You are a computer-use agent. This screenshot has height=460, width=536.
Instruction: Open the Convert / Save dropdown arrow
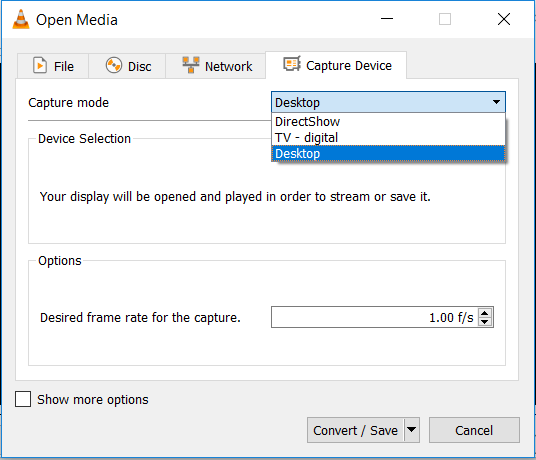click(x=412, y=430)
